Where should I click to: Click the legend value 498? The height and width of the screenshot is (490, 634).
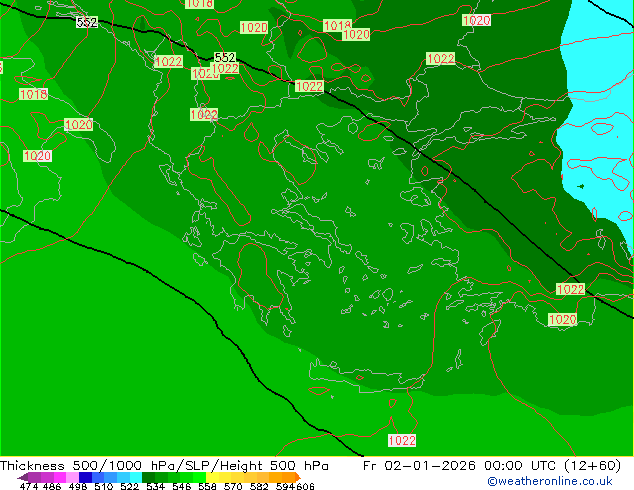[78, 486]
